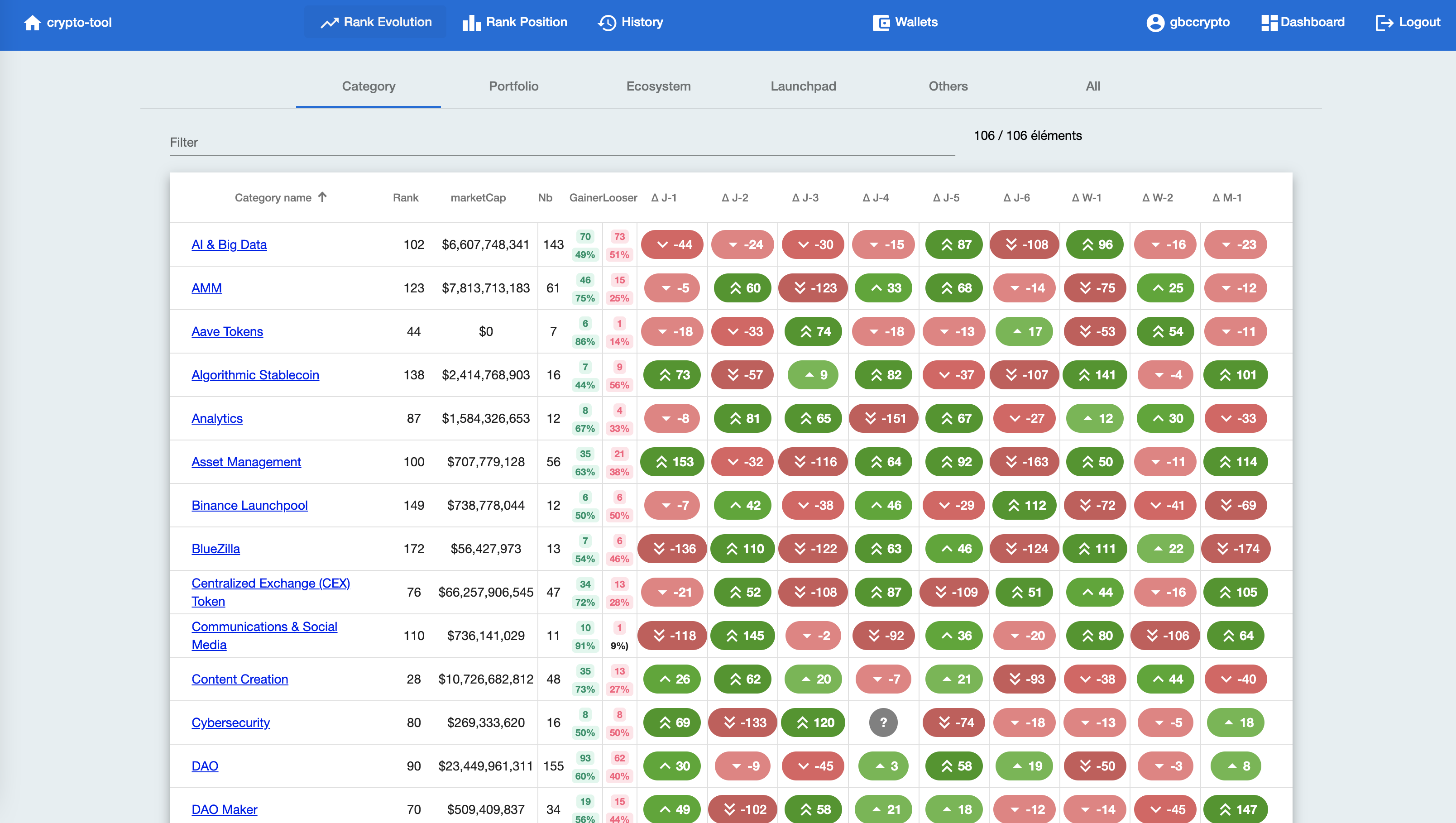Sort table by Rank column header
The image size is (1456, 823).
tap(405, 198)
